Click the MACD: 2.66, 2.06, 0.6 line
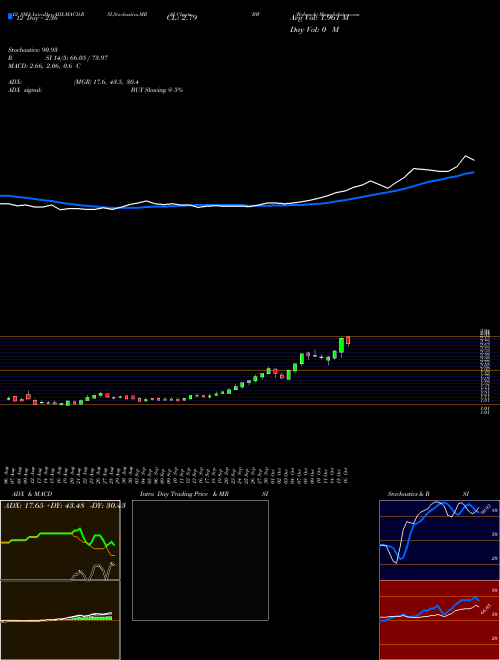 44,66
